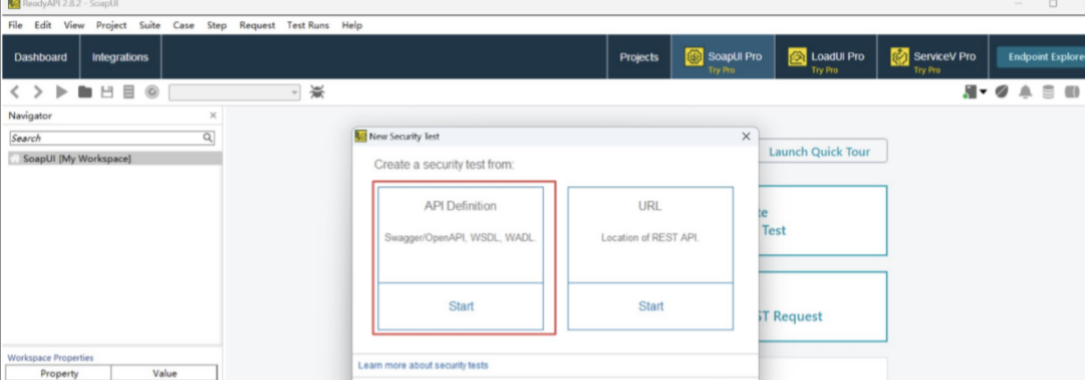Click the database cylinder icon
The image size is (1085, 380).
point(1048,92)
